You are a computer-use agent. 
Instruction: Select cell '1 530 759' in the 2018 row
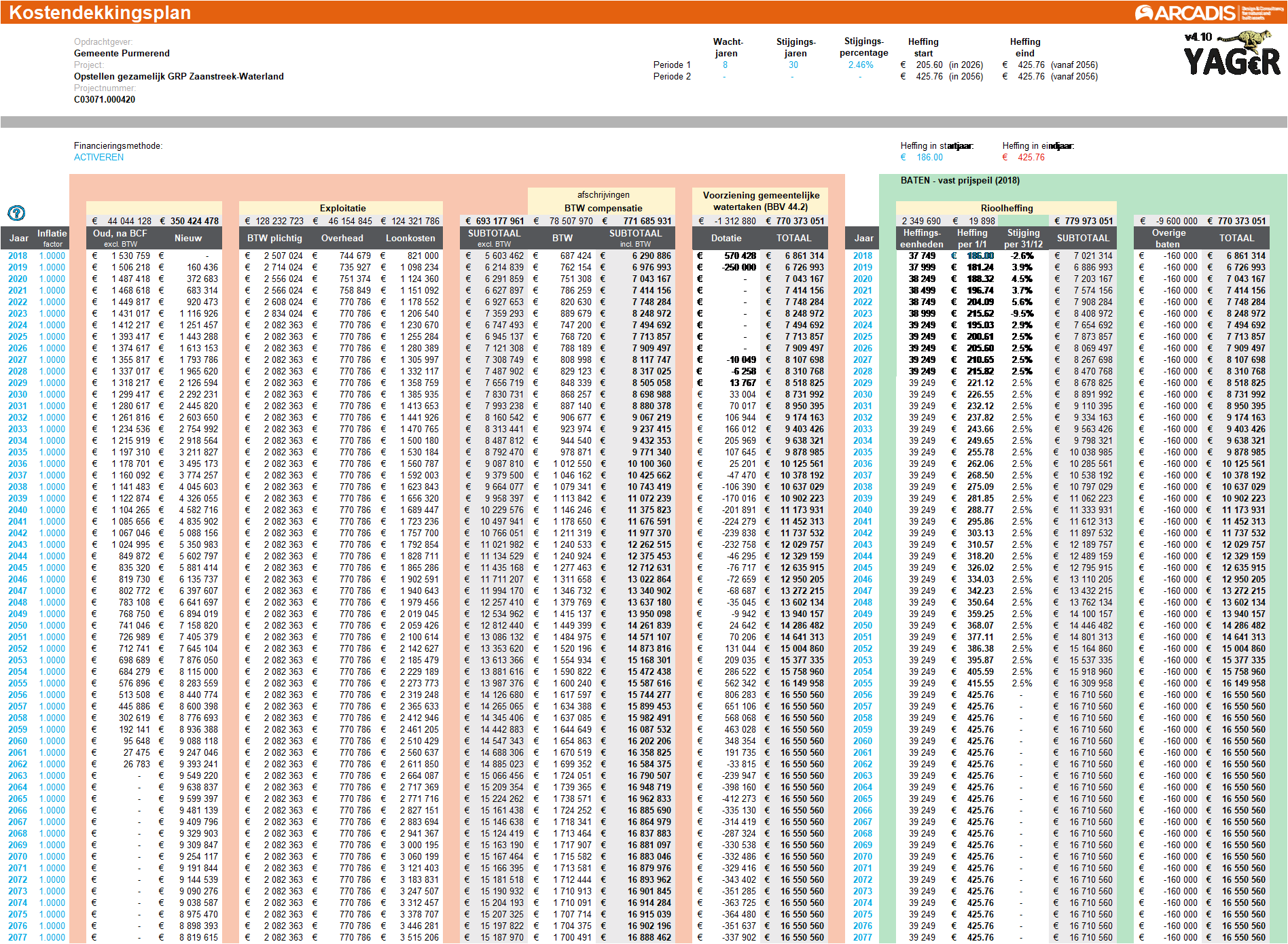tap(131, 256)
